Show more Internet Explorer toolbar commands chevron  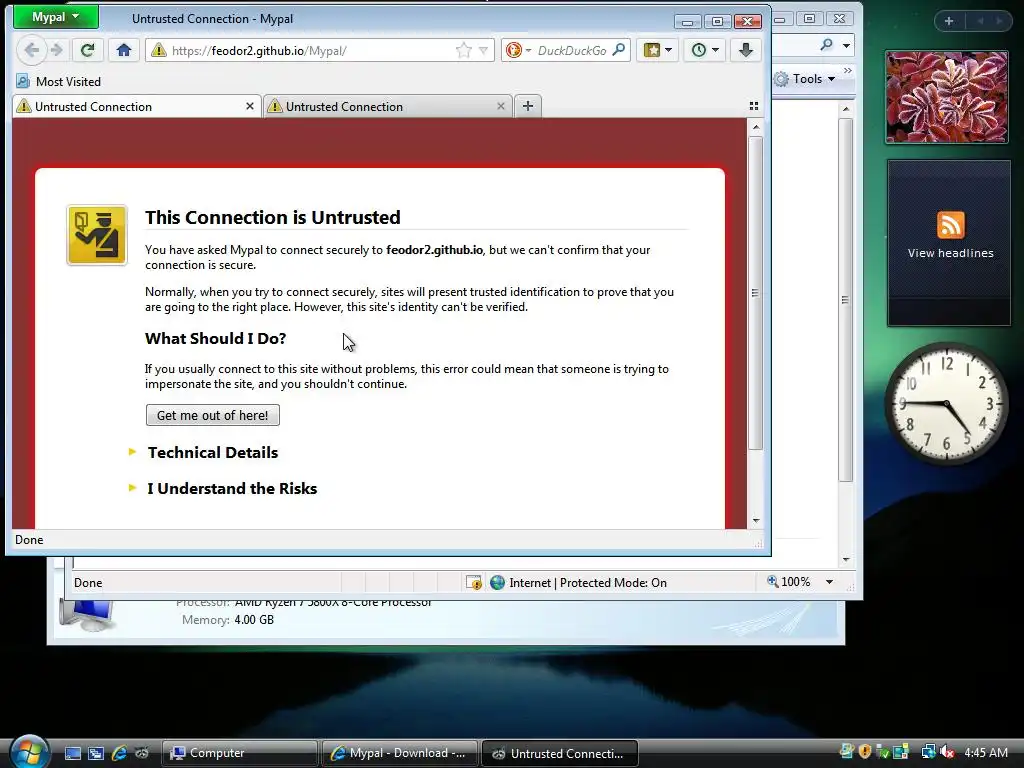(x=847, y=71)
